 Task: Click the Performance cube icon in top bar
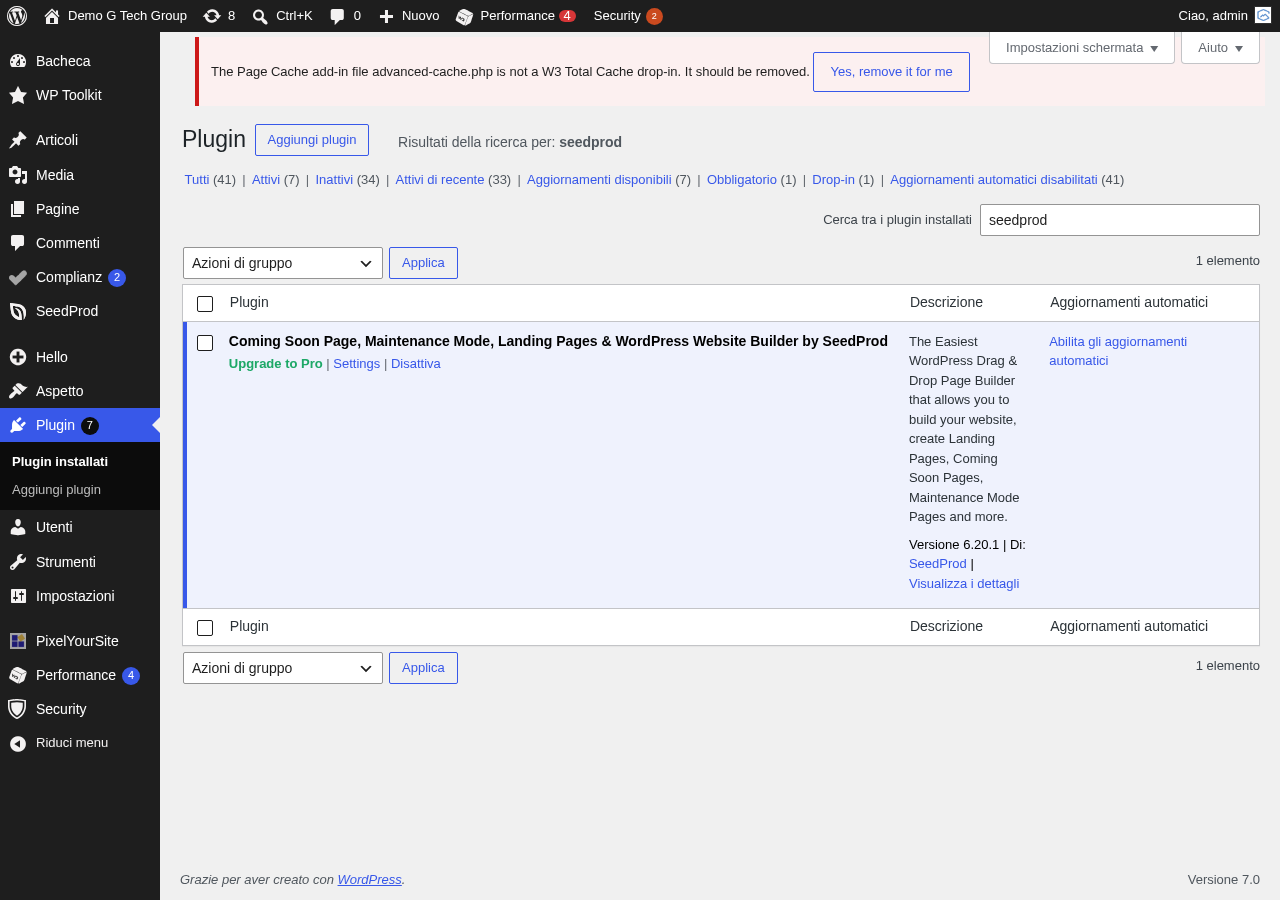[464, 16]
